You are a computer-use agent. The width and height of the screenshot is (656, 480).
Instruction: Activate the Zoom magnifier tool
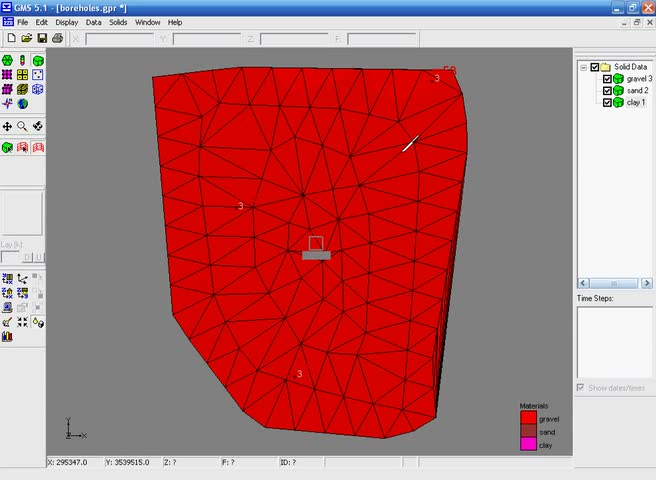22,126
